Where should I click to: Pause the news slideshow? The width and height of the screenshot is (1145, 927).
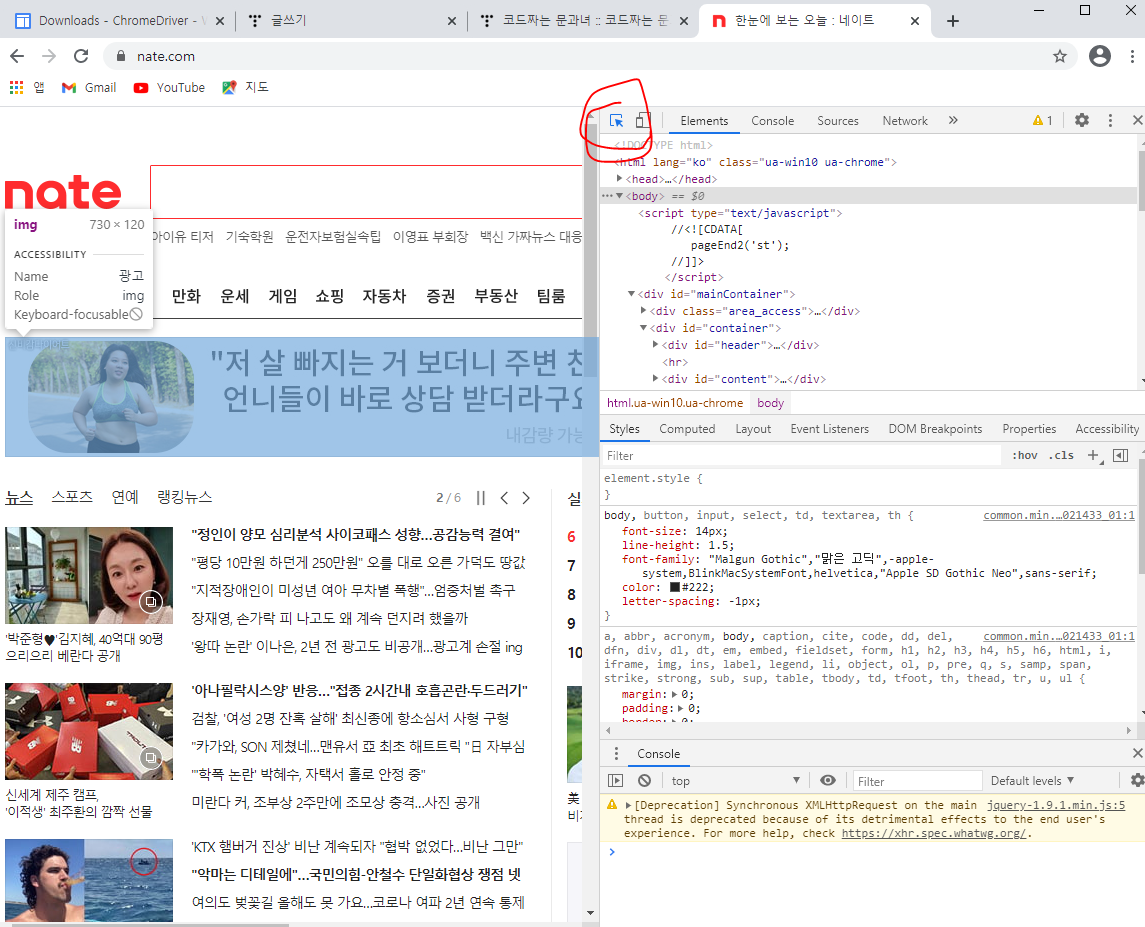(480, 497)
